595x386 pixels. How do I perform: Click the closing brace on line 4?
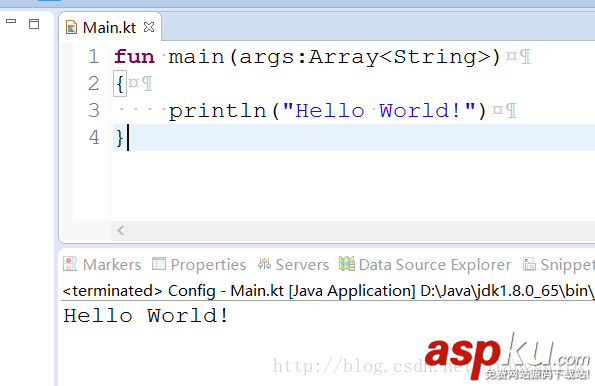click(x=120, y=138)
